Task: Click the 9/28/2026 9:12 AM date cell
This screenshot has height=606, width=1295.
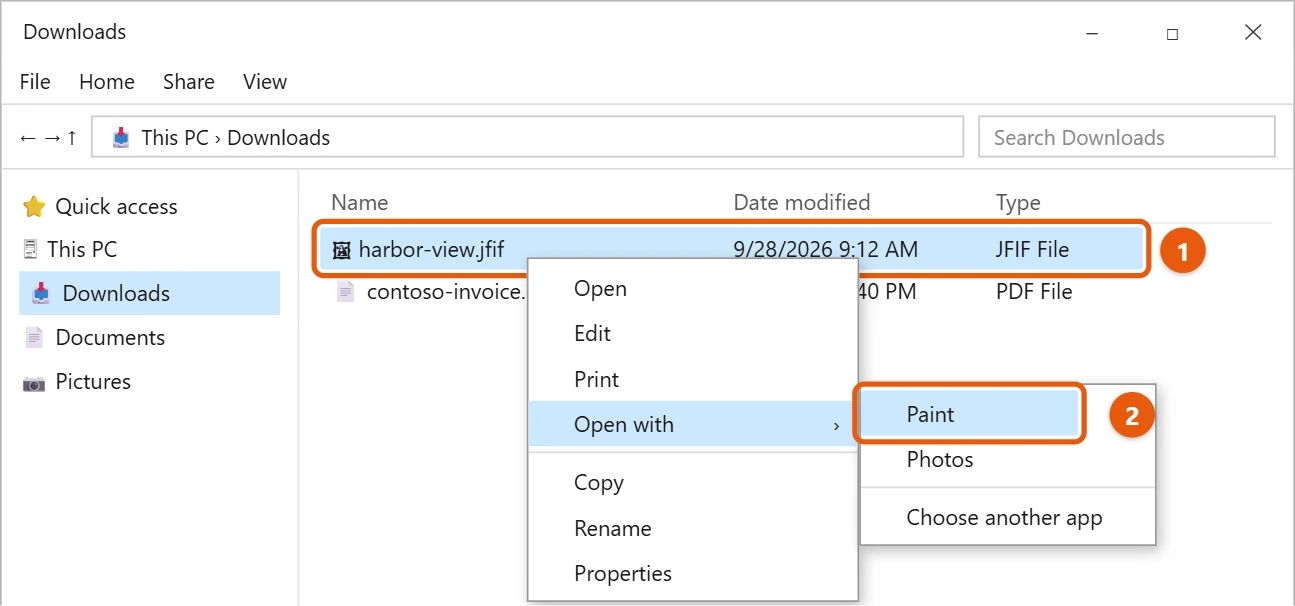Action: 825,250
